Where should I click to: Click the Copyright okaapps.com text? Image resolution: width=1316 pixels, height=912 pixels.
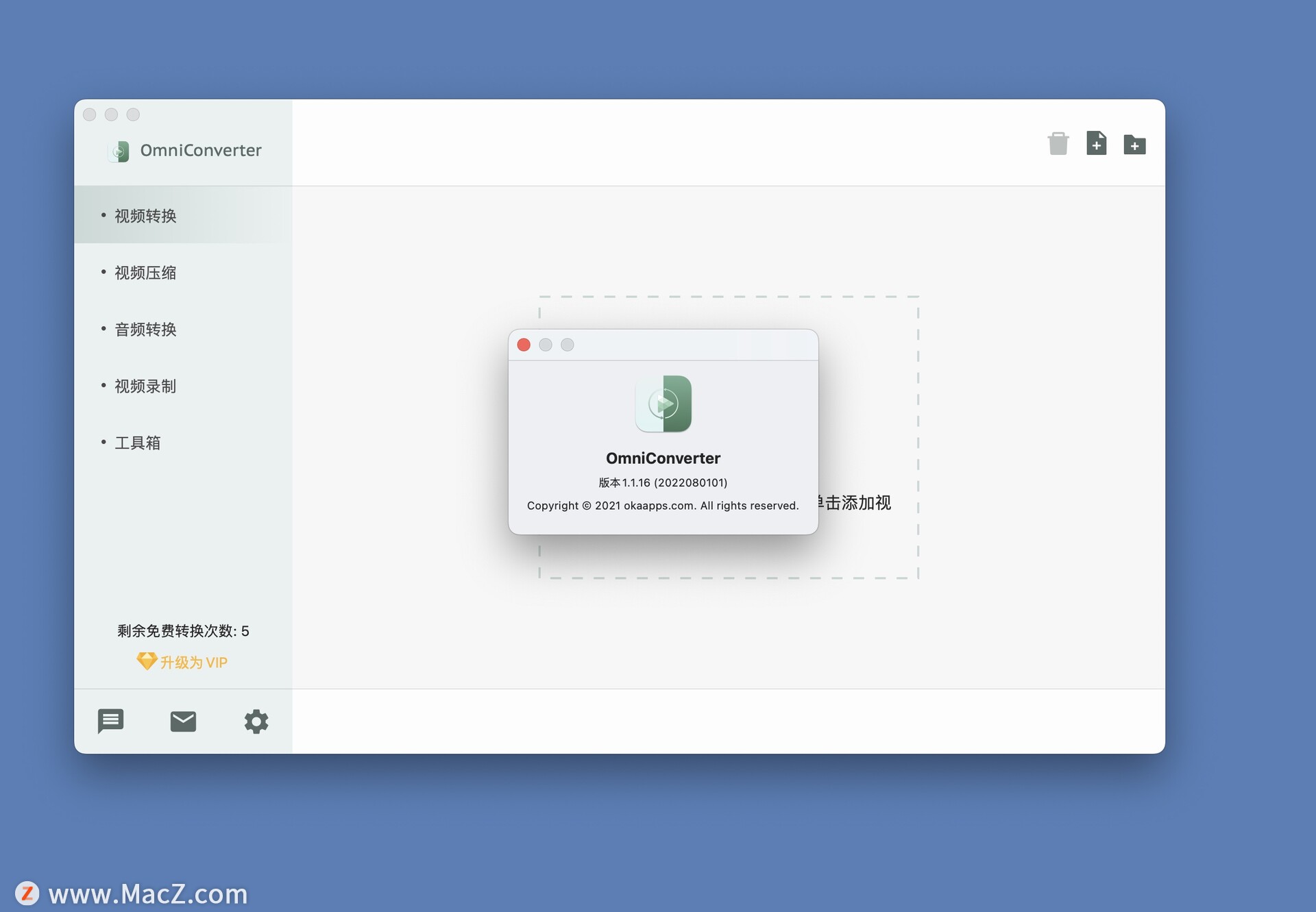[663, 506]
